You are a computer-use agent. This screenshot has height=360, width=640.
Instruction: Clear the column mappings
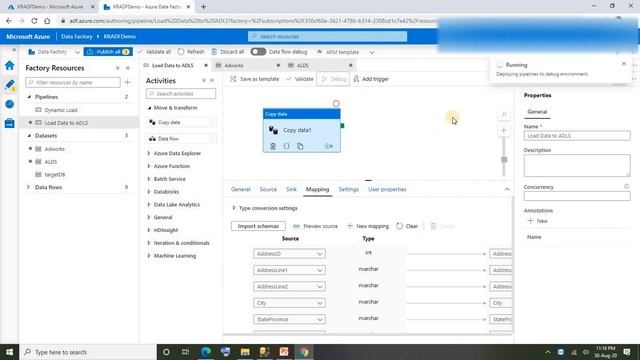click(407, 226)
